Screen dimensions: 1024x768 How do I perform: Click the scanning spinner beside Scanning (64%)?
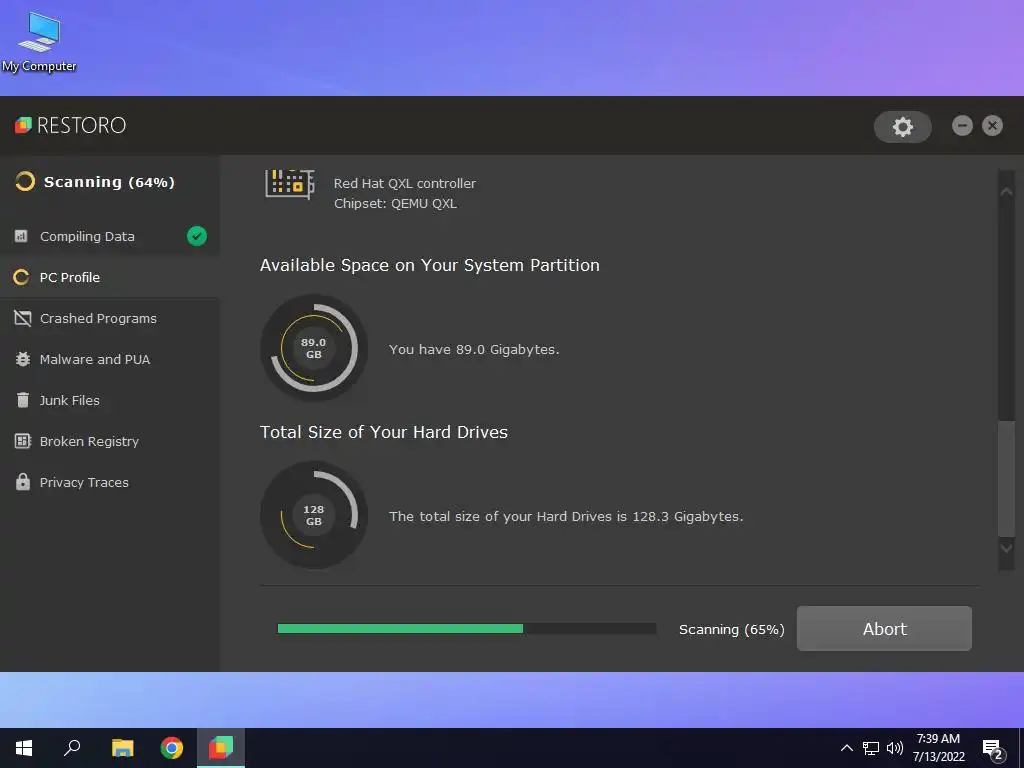(x=25, y=182)
